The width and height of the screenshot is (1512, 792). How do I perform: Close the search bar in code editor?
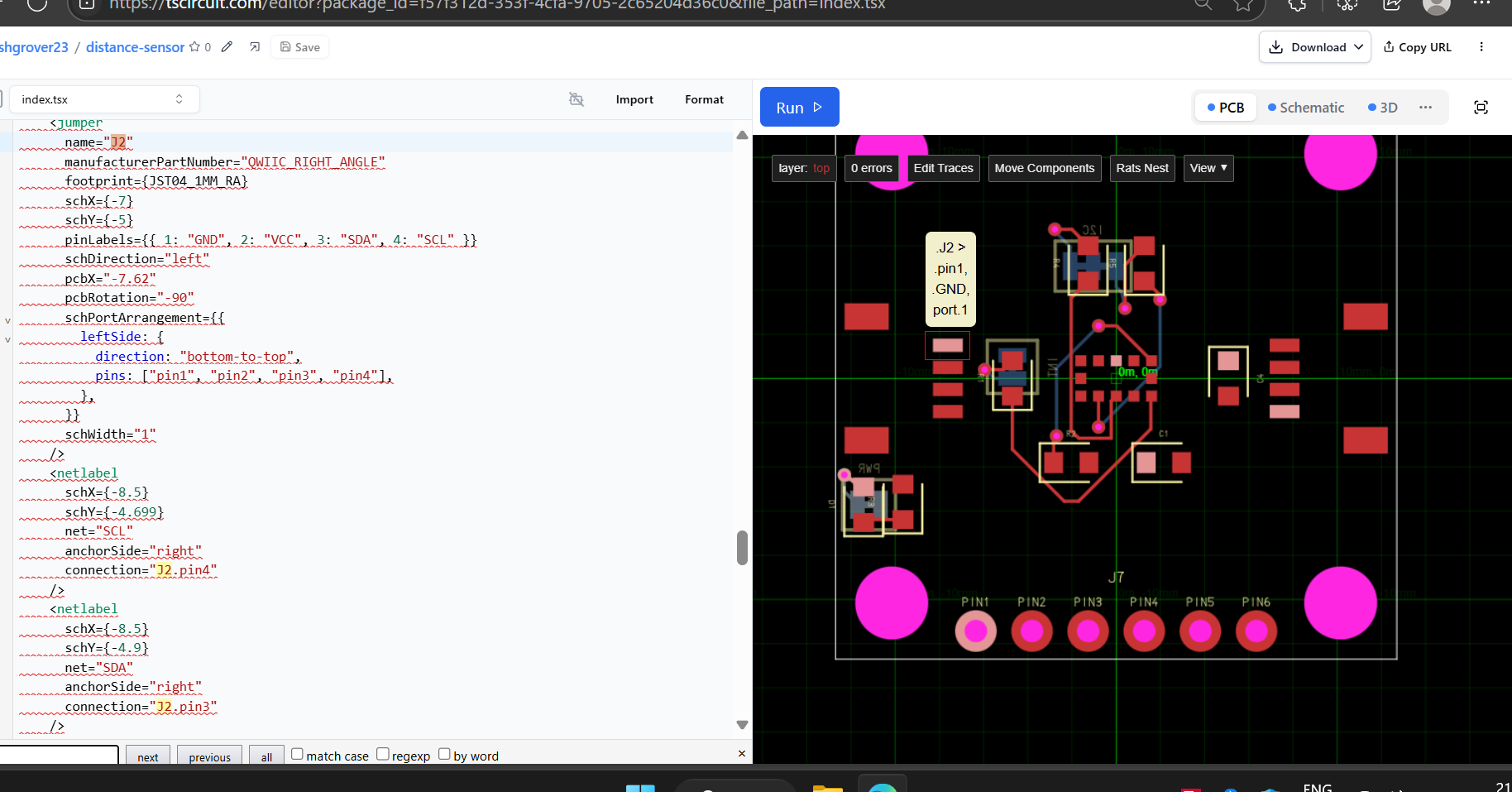(x=741, y=753)
